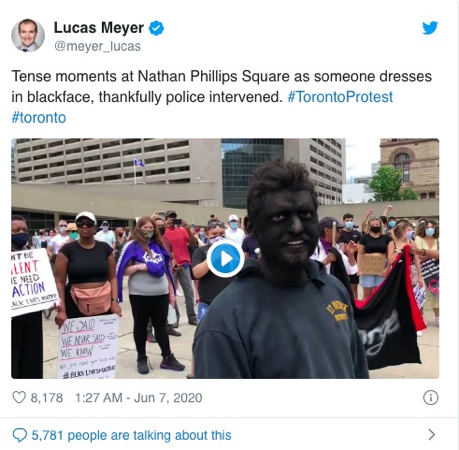The height and width of the screenshot is (450, 459).
Task: Open the #toronto hashtag
Action: (39, 118)
